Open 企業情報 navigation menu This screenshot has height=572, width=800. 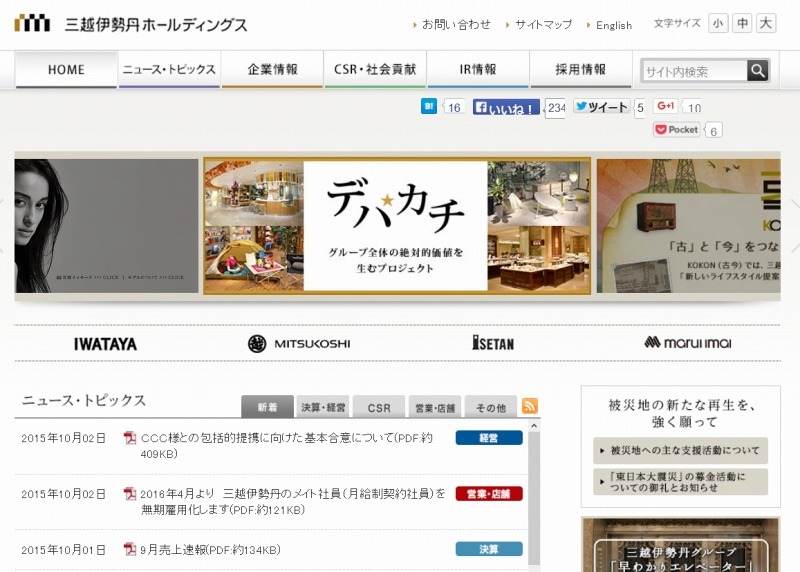point(272,69)
